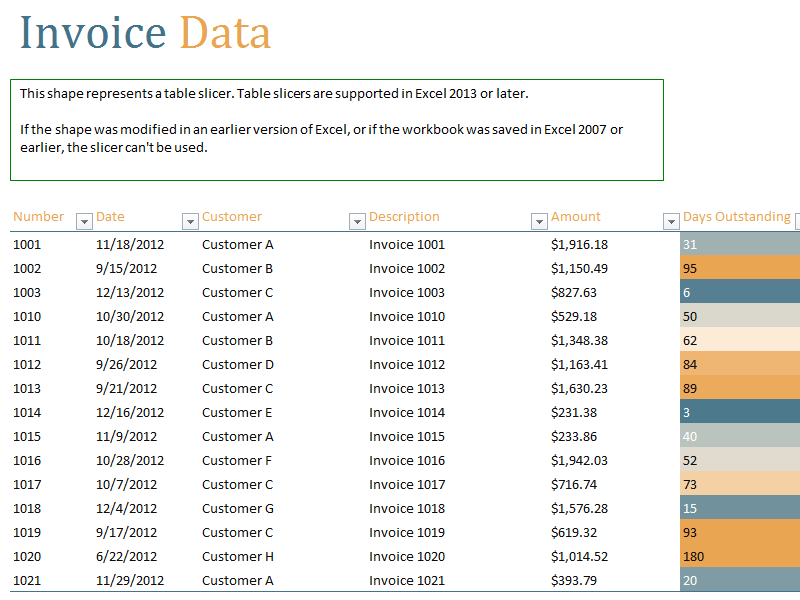Open the Customer column filter dropdown

(x=358, y=221)
